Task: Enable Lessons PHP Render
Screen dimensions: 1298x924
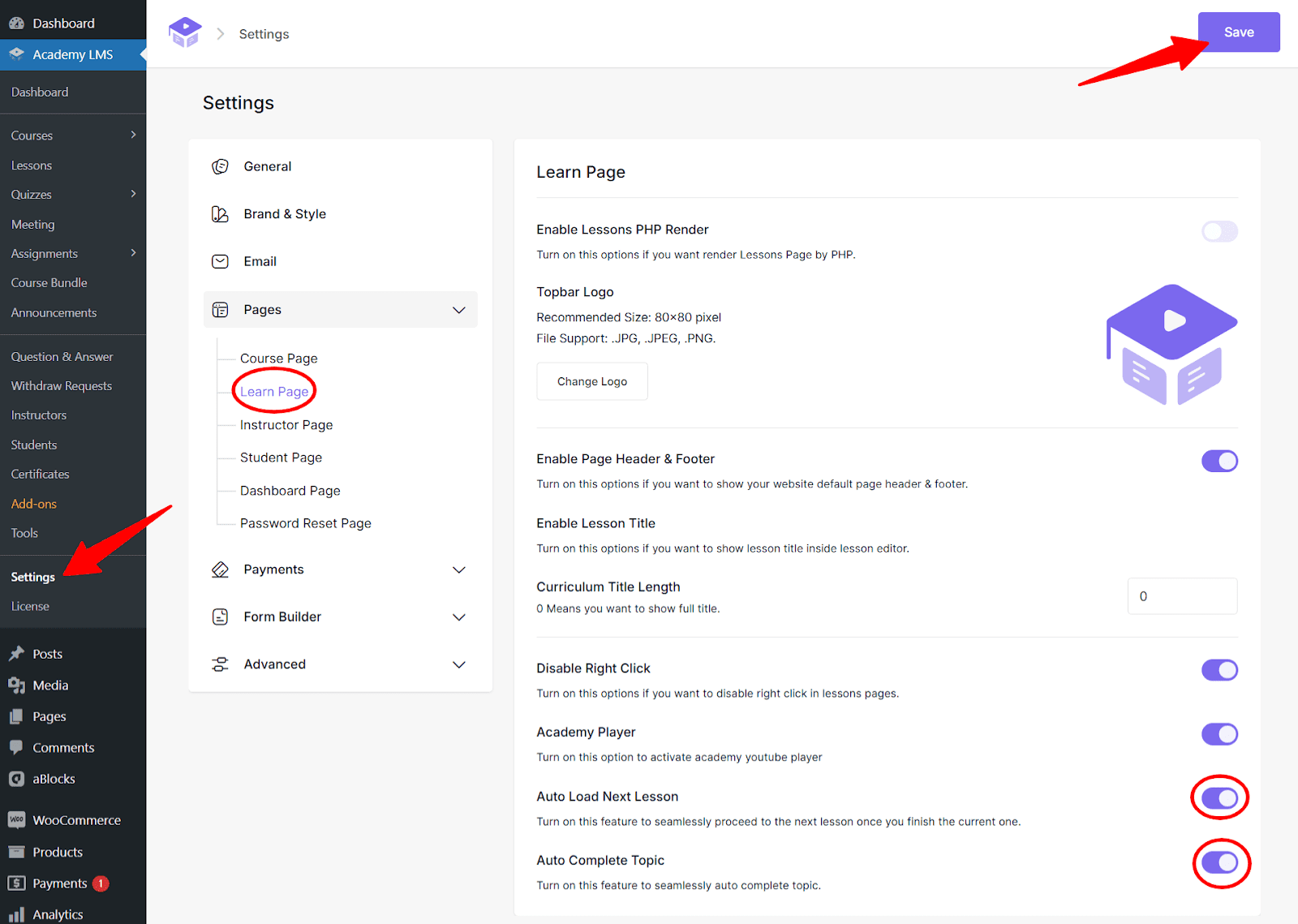Action: click(x=1219, y=231)
